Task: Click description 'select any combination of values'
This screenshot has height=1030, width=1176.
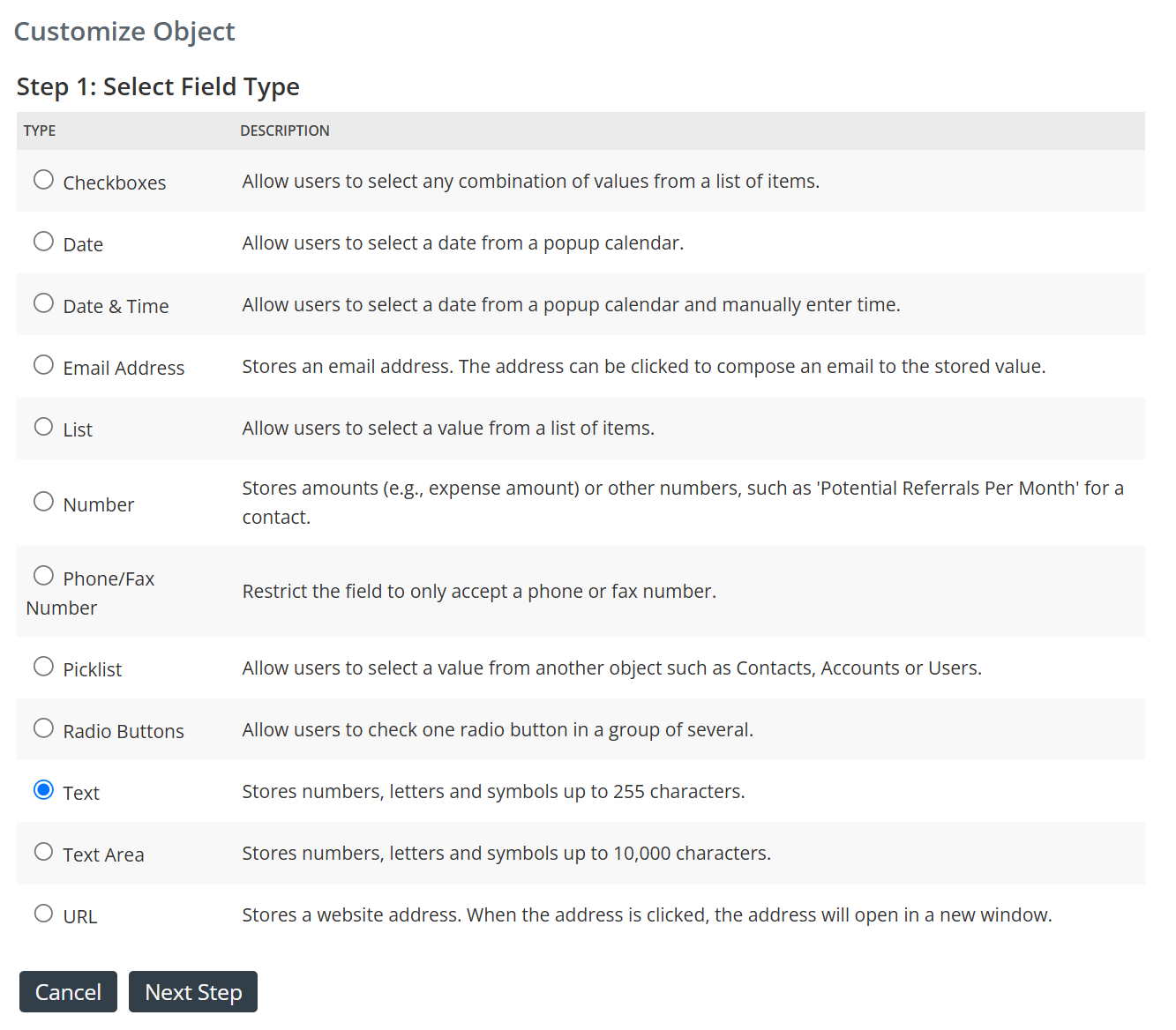Action: coord(530,181)
